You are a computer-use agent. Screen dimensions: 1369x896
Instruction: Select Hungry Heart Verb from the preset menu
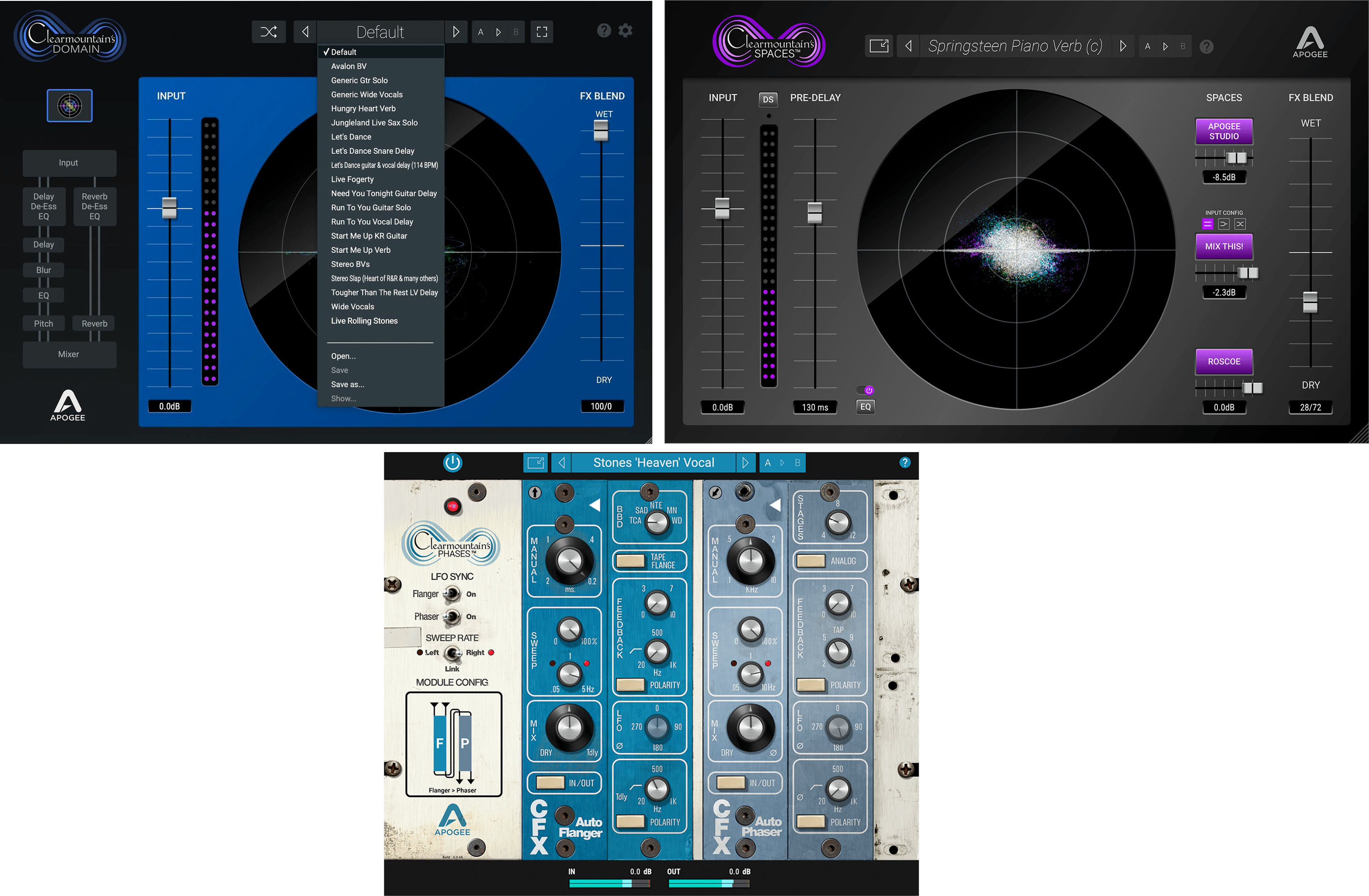click(363, 108)
